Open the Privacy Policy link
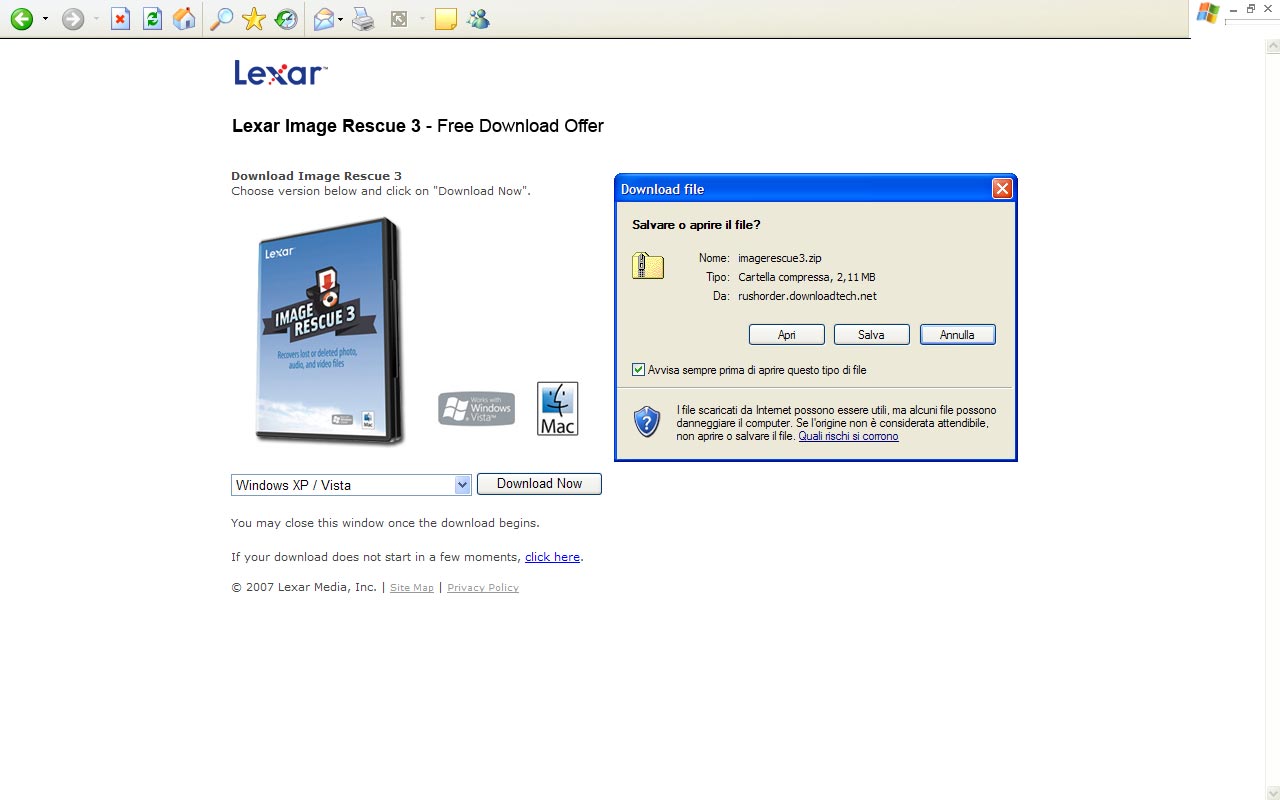Screen dimensions: 1280x800 (x=483, y=588)
